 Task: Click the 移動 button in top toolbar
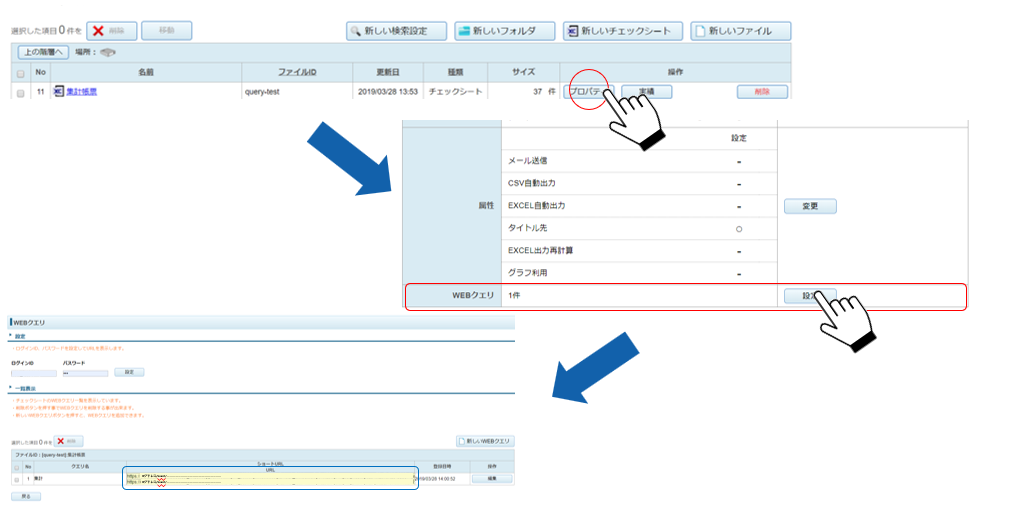coord(166,31)
